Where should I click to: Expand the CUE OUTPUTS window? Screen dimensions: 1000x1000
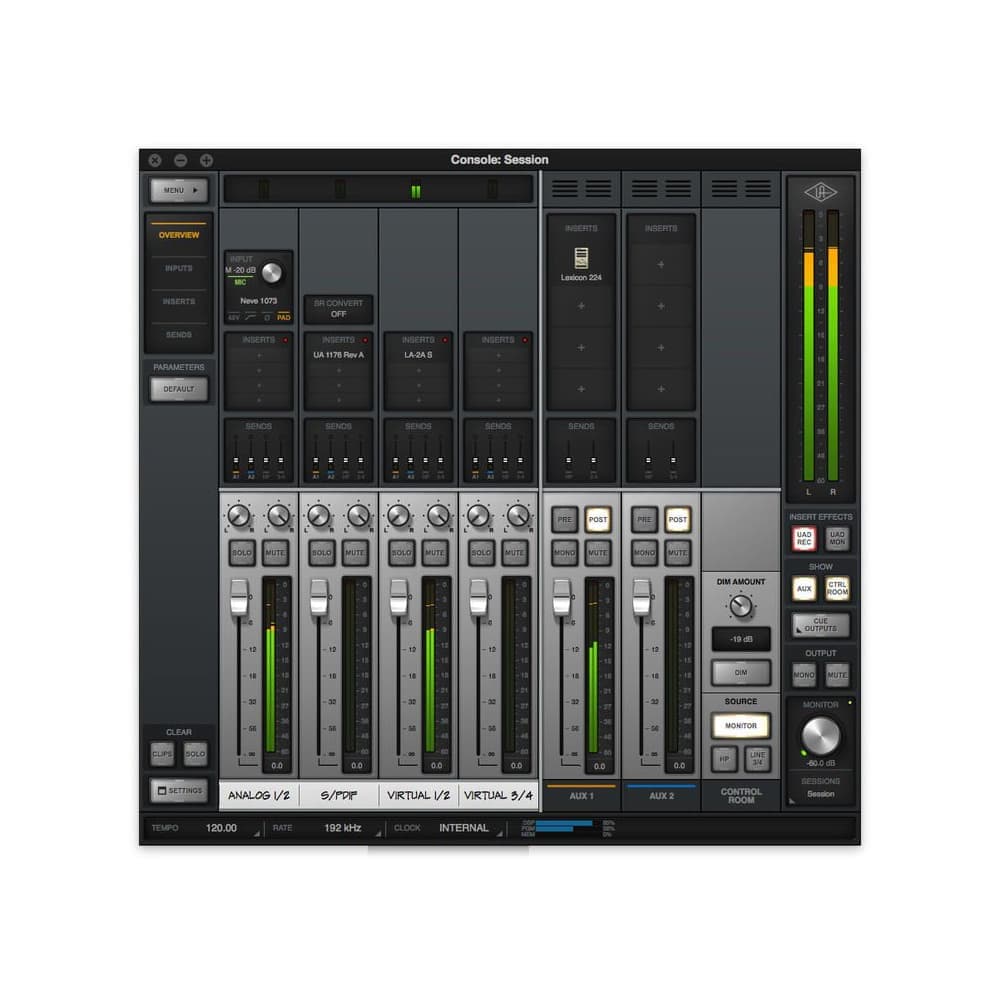(820, 625)
